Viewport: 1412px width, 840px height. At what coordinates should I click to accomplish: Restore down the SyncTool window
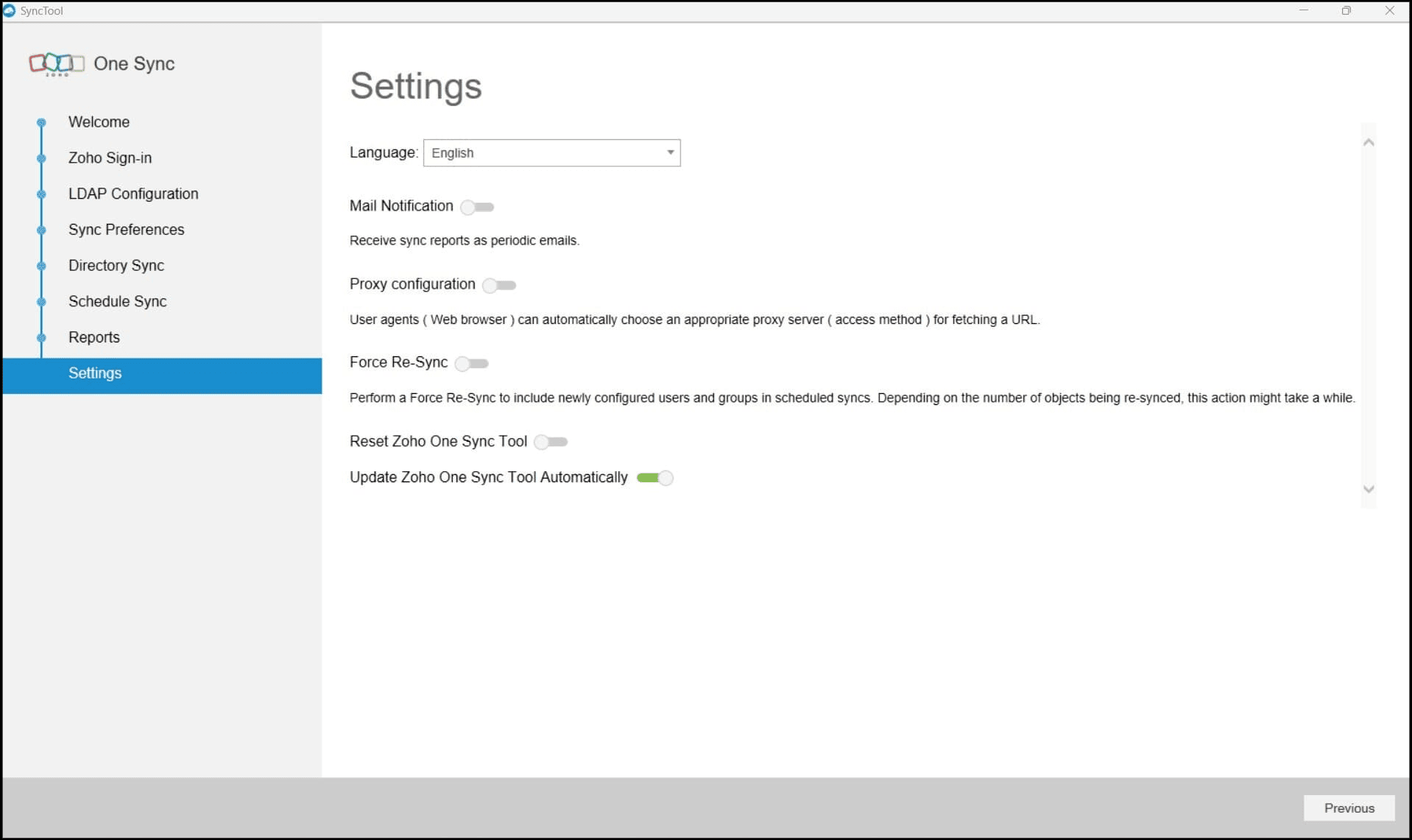click(x=1346, y=11)
